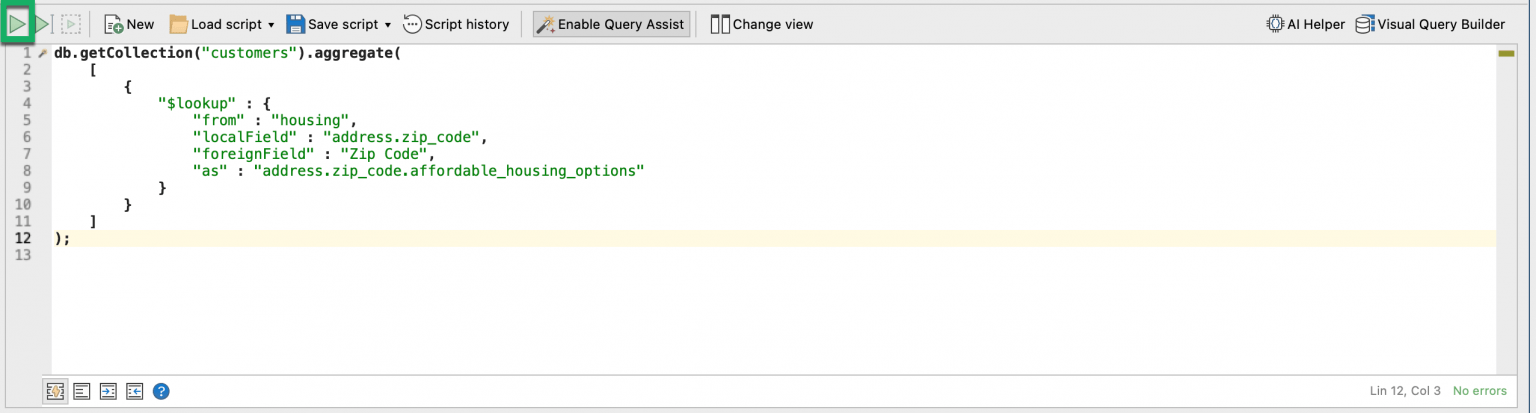Run the selected text only
The image size is (1536, 413).
tap(71, 23)
